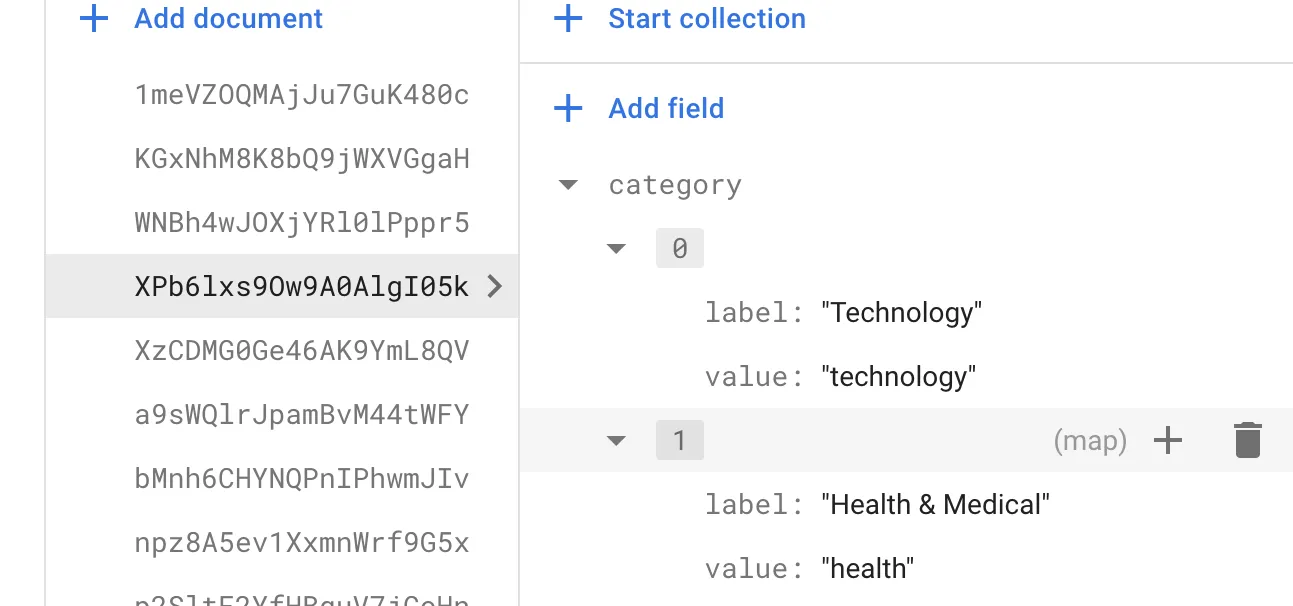This screenshot has height=606, width=1293.
Task: Delete map item 1 with the trash icon
Action: point(1247,440)
